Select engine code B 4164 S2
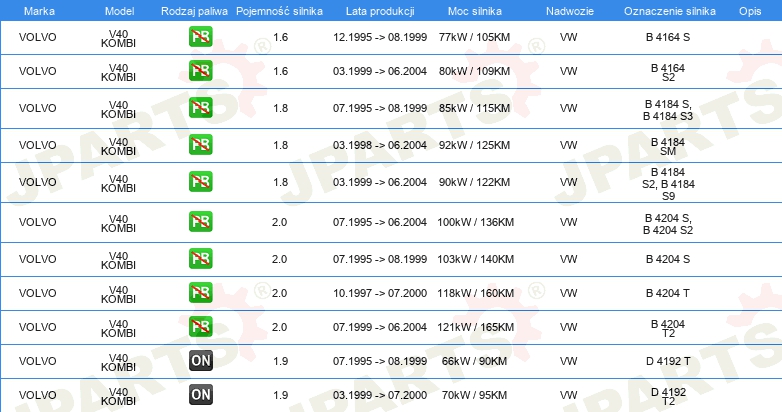 668,72
